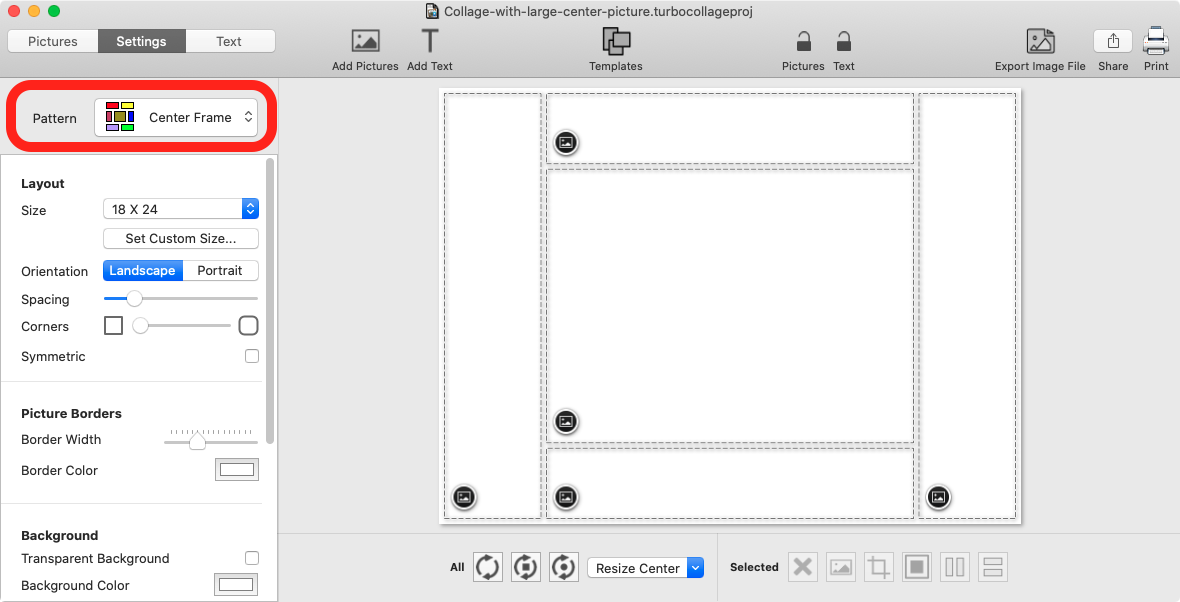Screen dimensions: 1180x602
Task: Open the Border Color swatch
Action: [x=237, y=470]
